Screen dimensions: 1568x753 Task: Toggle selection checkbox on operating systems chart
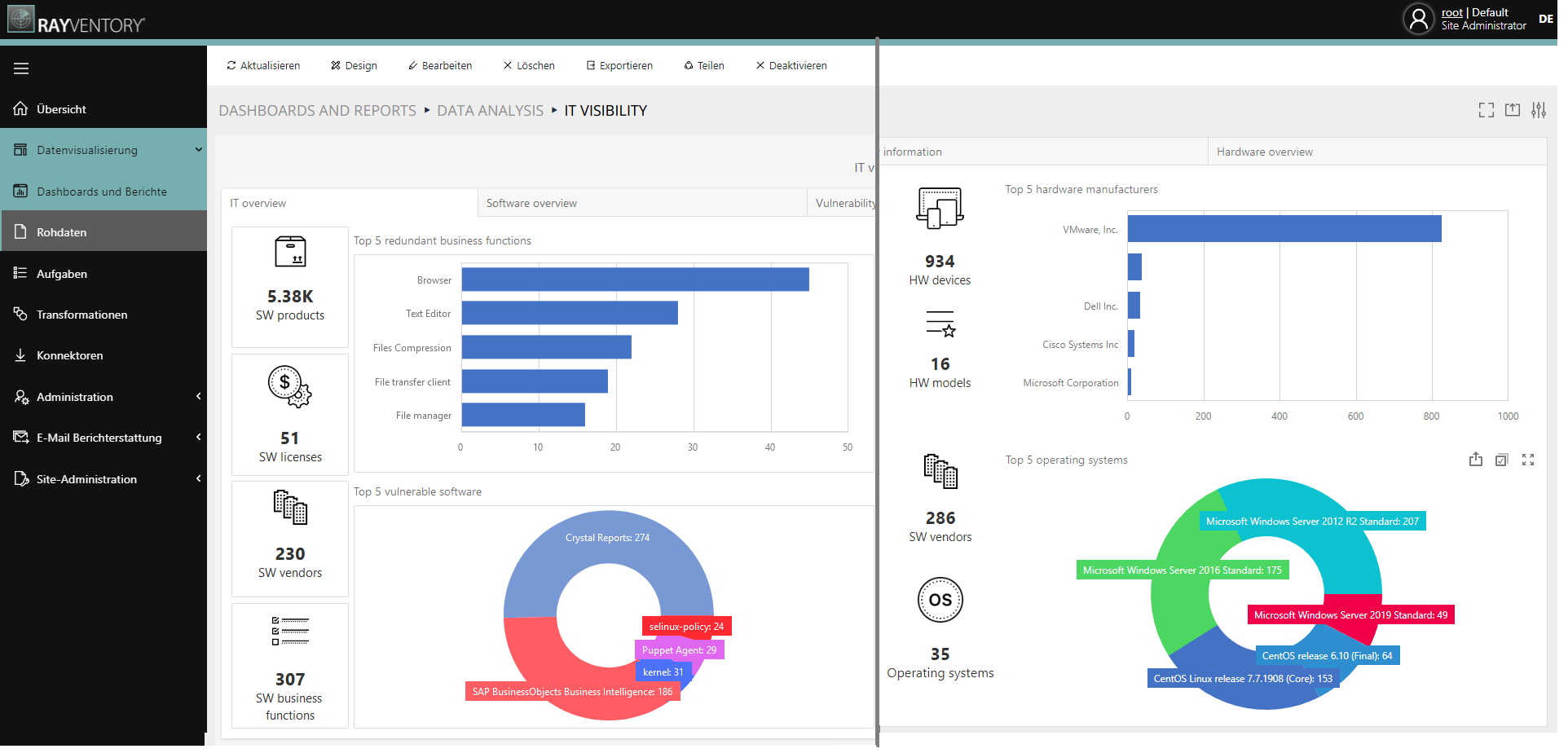point(1501,460)
